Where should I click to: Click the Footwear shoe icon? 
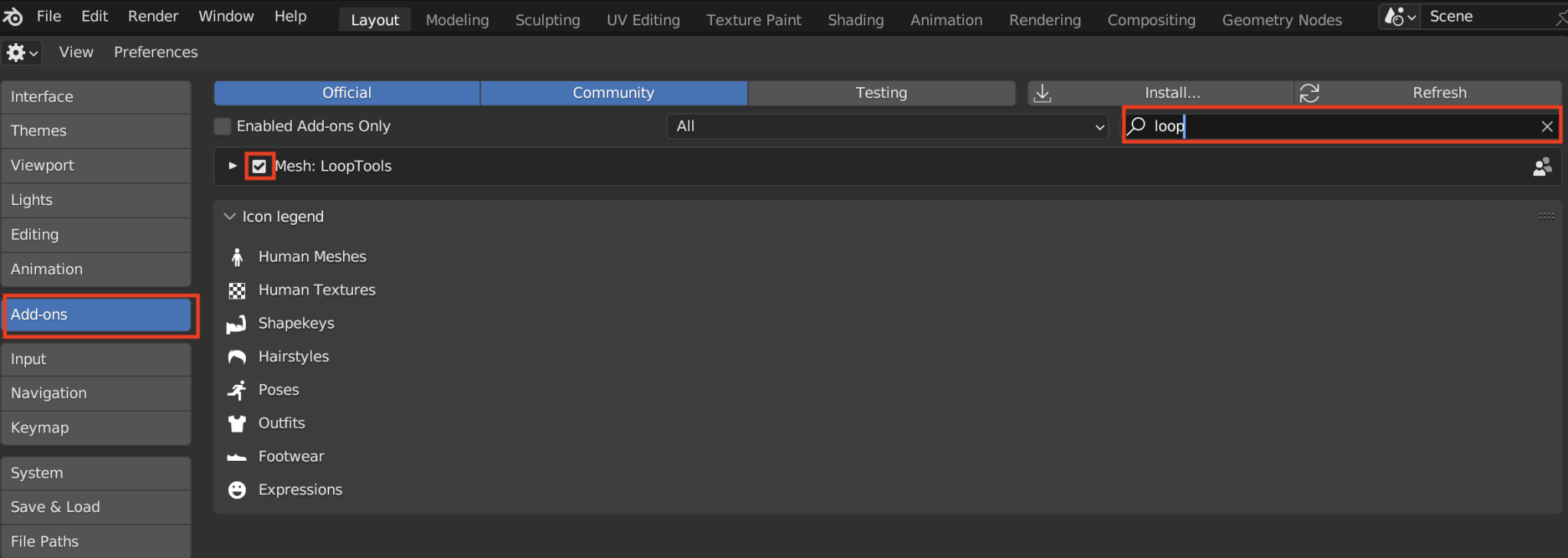coord(237,457)
